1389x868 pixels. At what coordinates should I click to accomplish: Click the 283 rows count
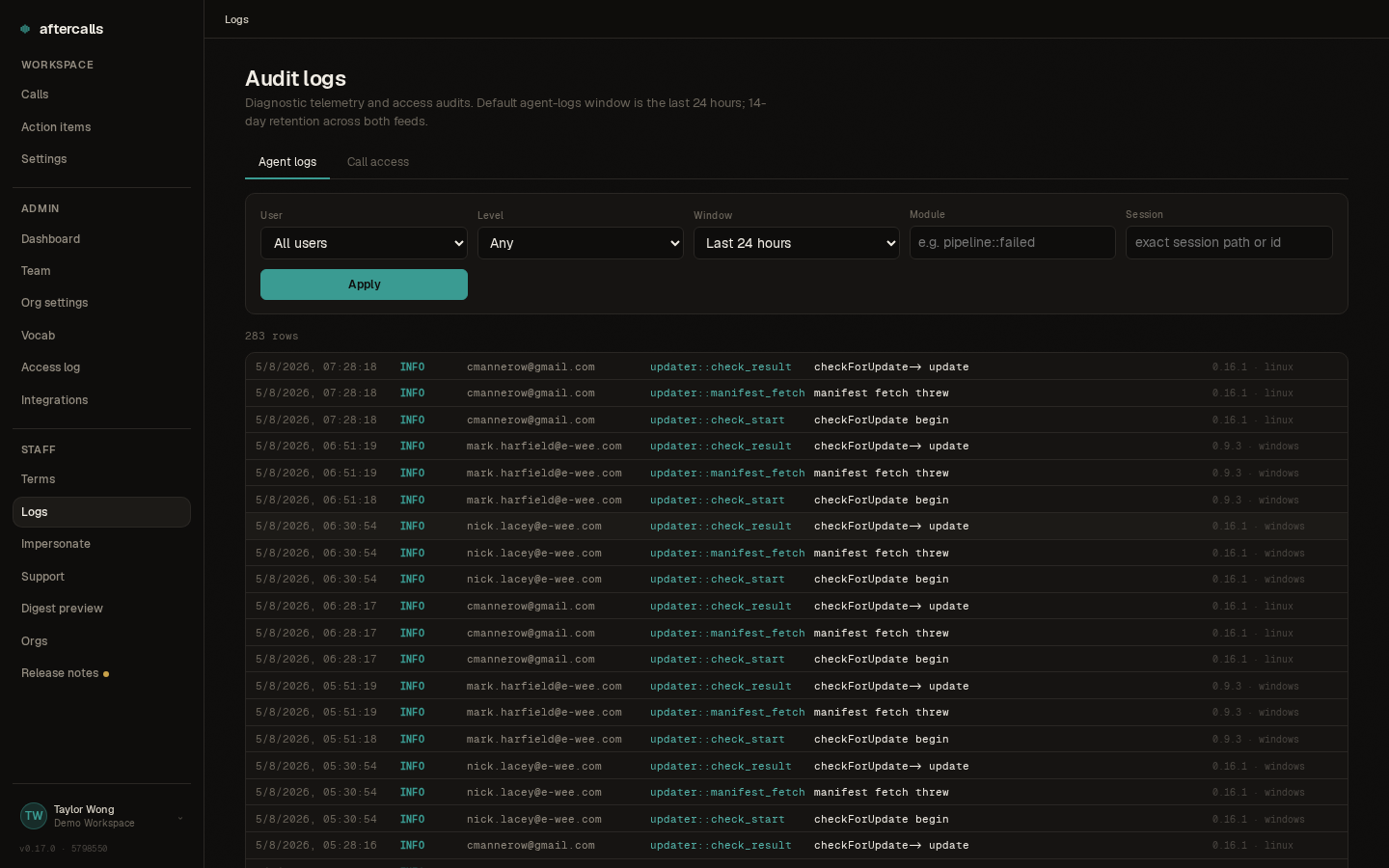coord(272,337)
